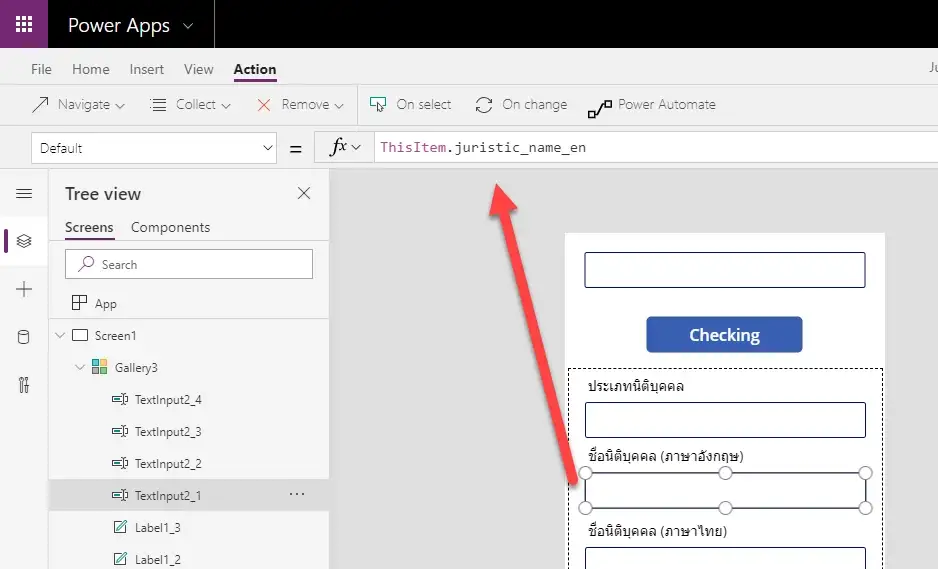This screenshot has height=569, width=938.
Task: Open the Collect action dropdown
Action: point(190,105)
